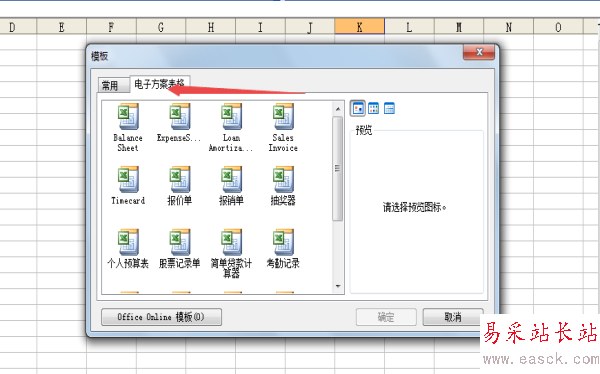Select column L header in spreadsheet
This screenshot has height=374, width=600.
coord(409,27)
